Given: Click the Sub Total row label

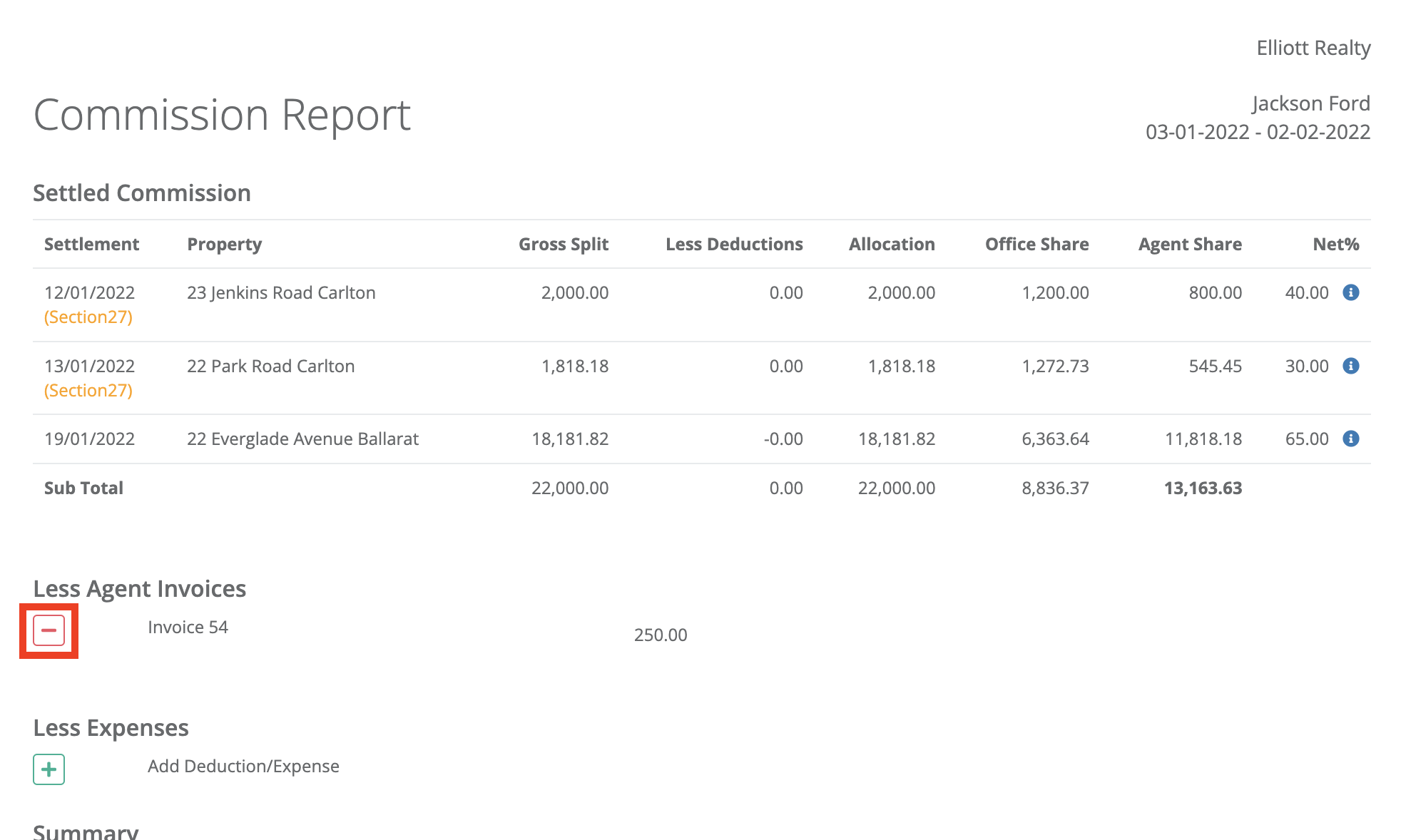Looking at the screenshot, I should (83, 488).
